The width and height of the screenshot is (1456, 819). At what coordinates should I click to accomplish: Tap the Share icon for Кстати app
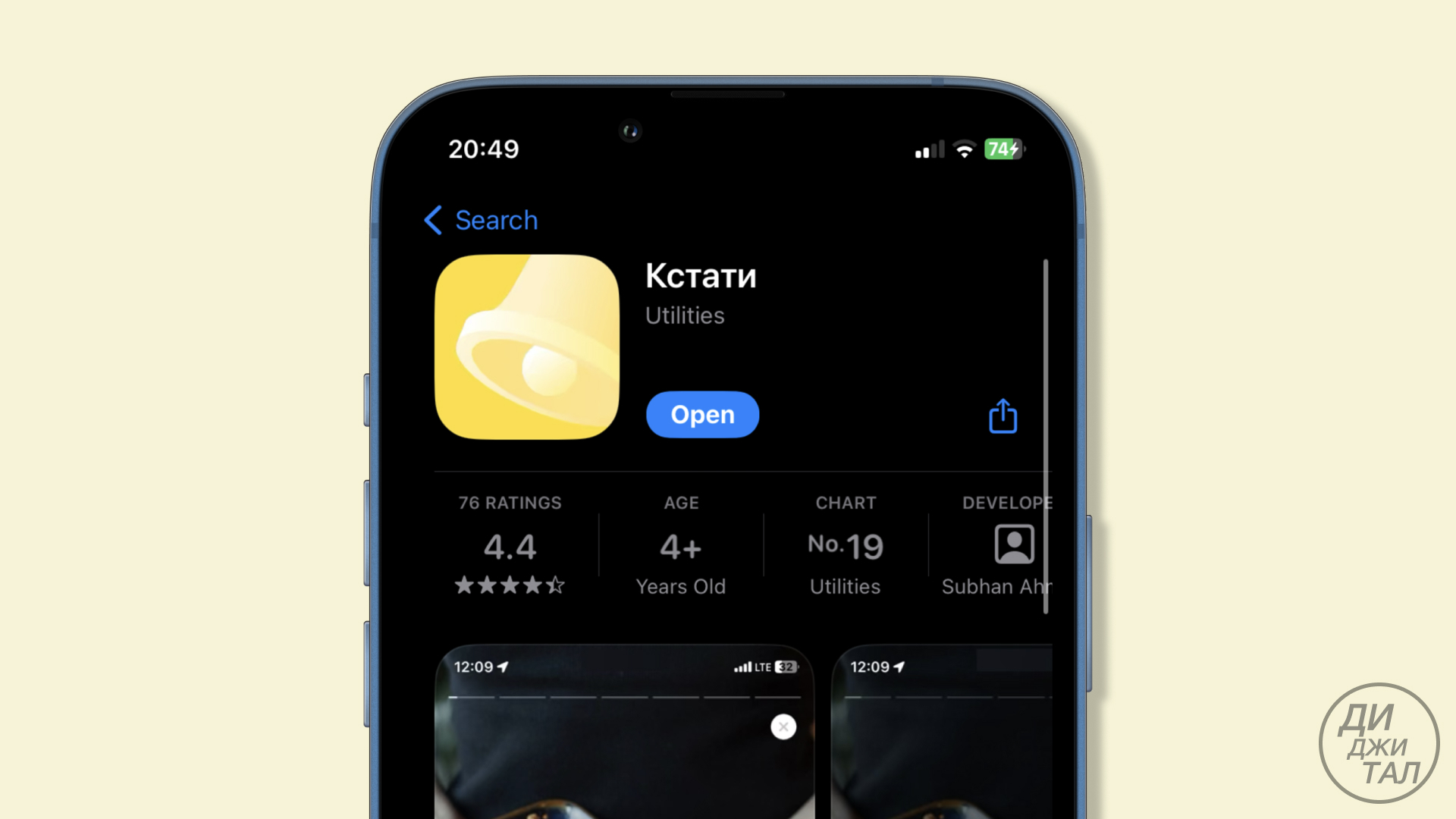point(1002,416)
